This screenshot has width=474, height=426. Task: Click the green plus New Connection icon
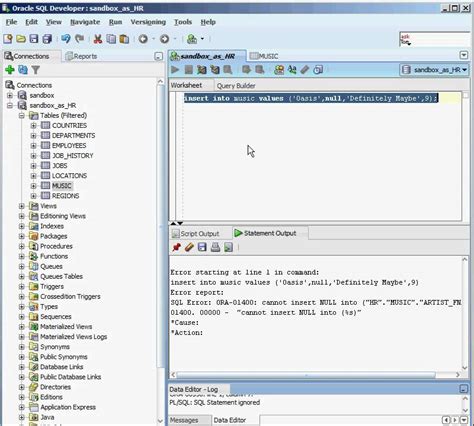[10, 70]
